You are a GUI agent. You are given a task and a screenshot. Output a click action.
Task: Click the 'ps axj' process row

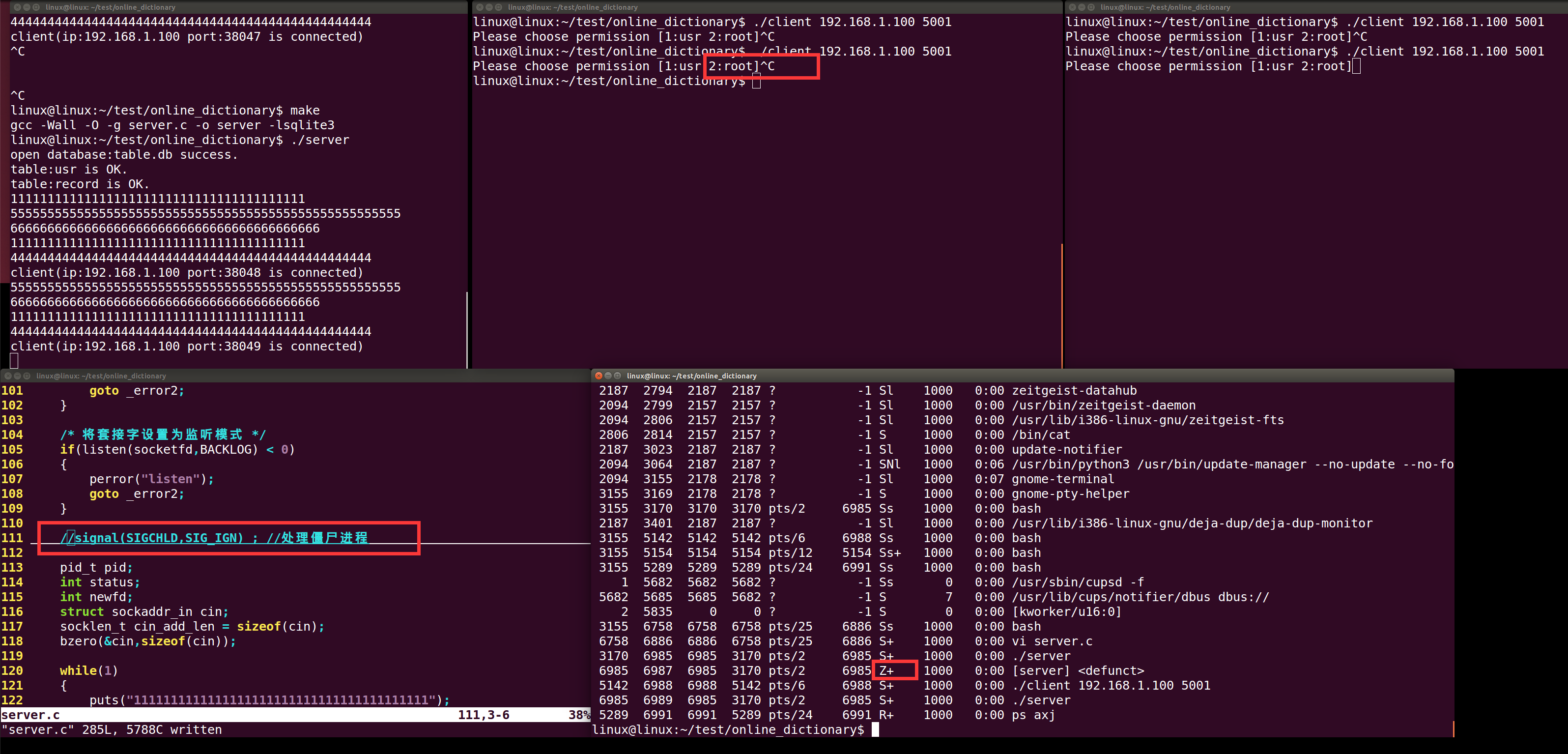[827, 715]
